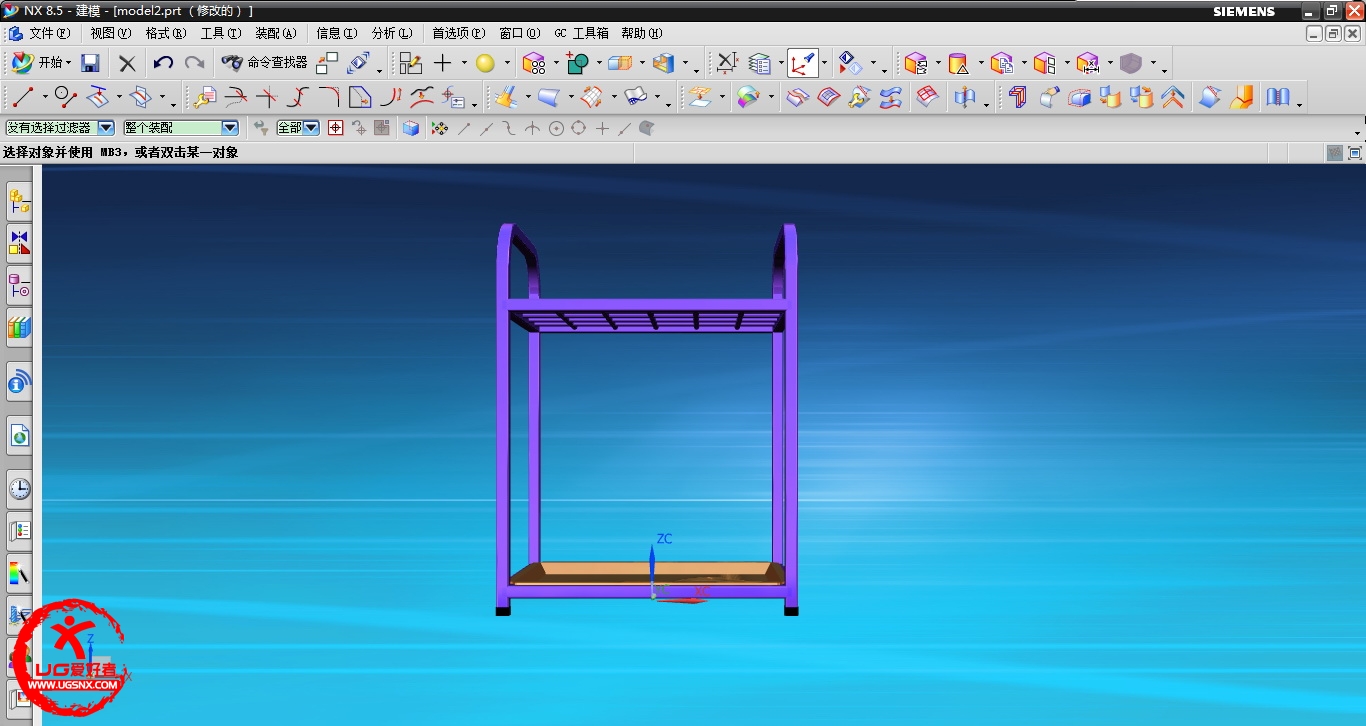The image size is (1366, 726).
Task: Click the sketch-in-task-environment icon
Action: tap(410, 63)
